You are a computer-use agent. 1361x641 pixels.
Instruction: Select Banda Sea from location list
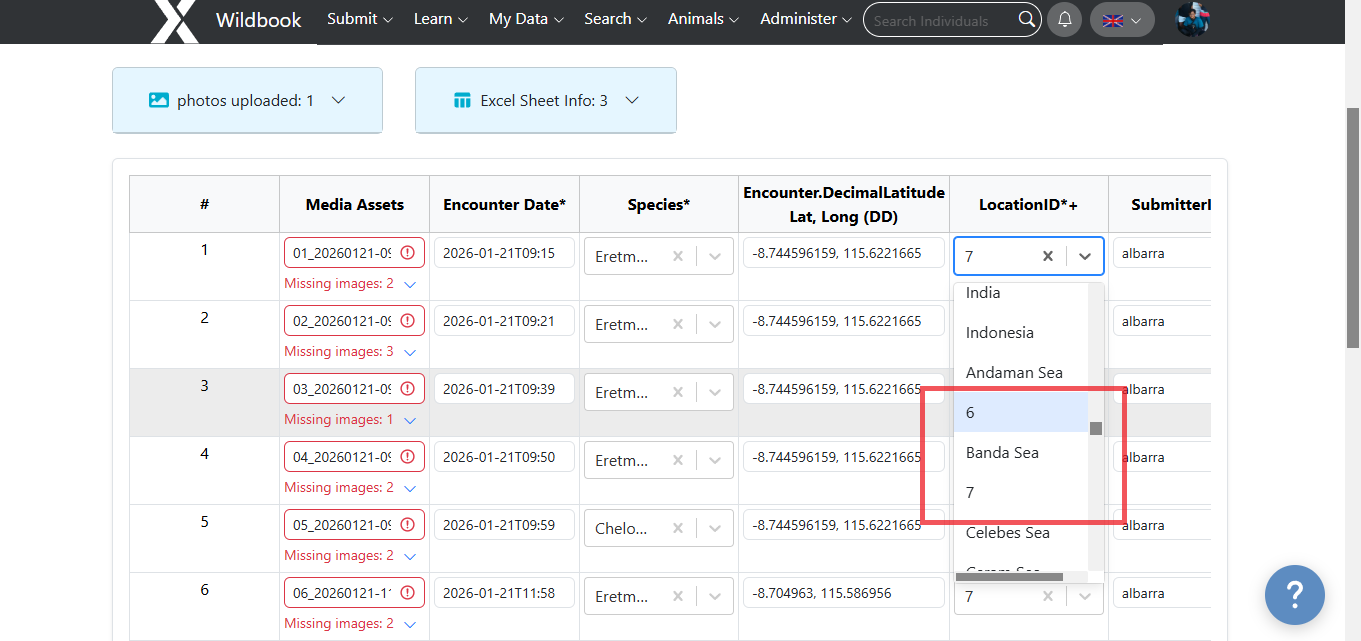pyautogui.click(x=1002, y=453)
